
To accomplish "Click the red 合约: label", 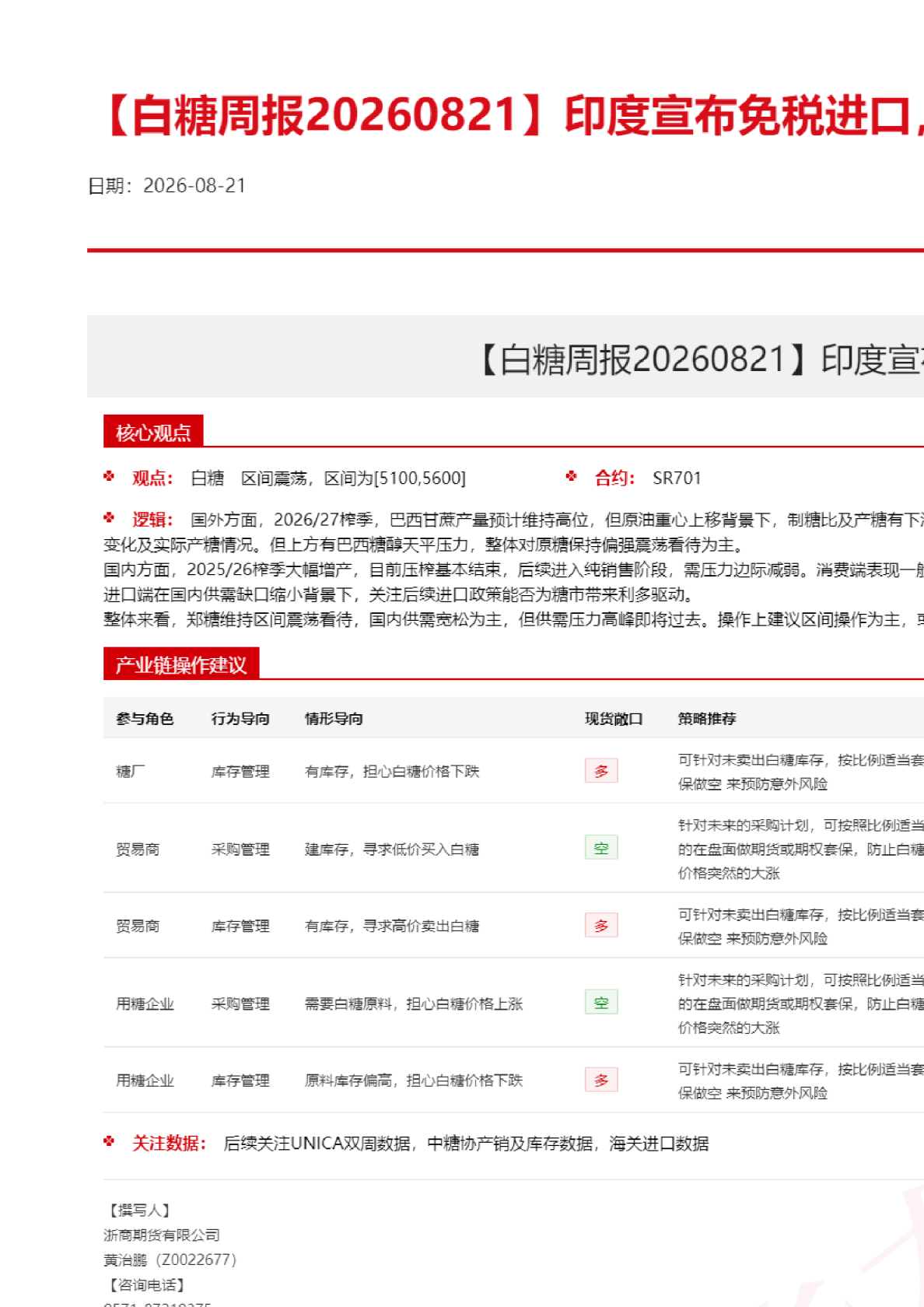I will click(615, 478).
